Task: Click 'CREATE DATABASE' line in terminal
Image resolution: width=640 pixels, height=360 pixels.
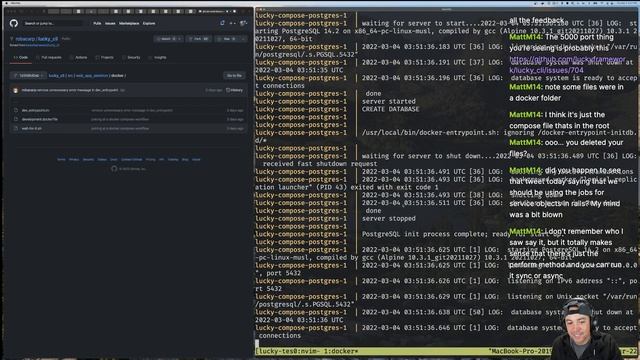Action: 390,109
